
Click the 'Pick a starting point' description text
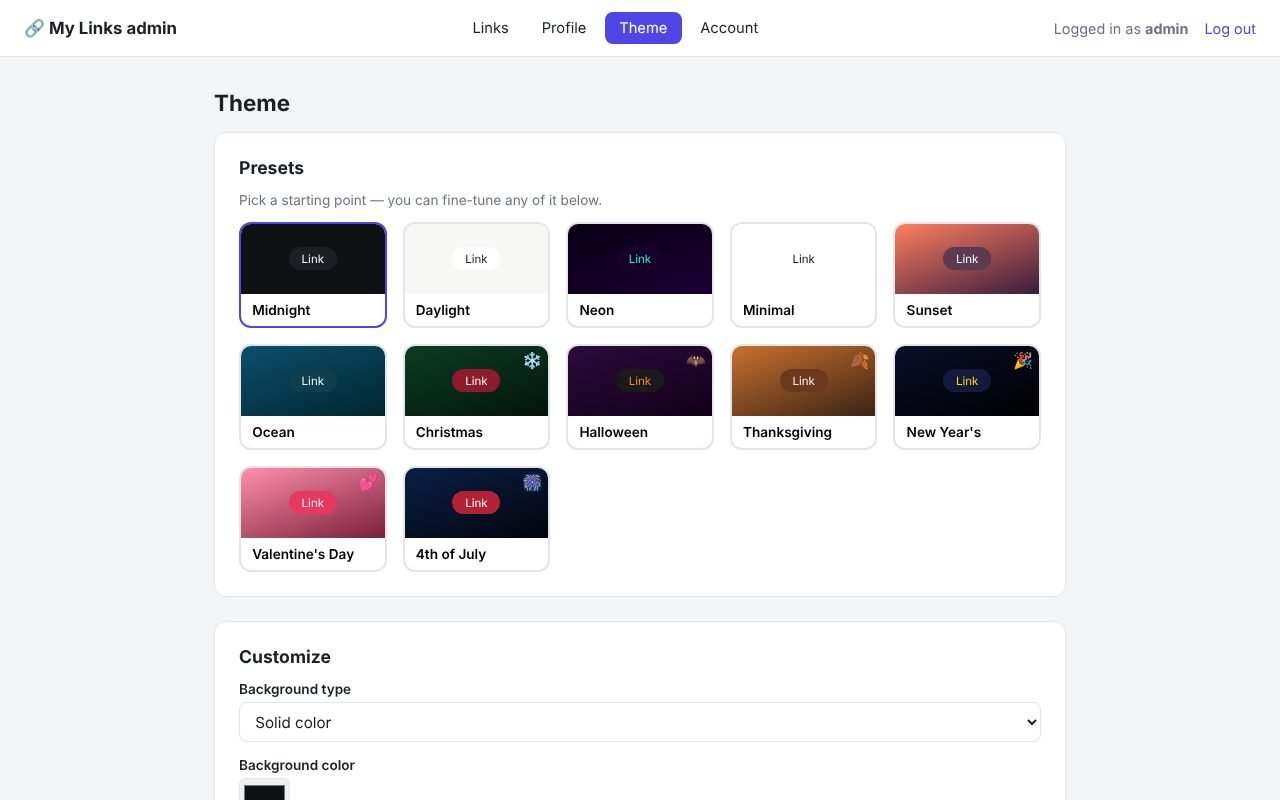pos(420,200)
